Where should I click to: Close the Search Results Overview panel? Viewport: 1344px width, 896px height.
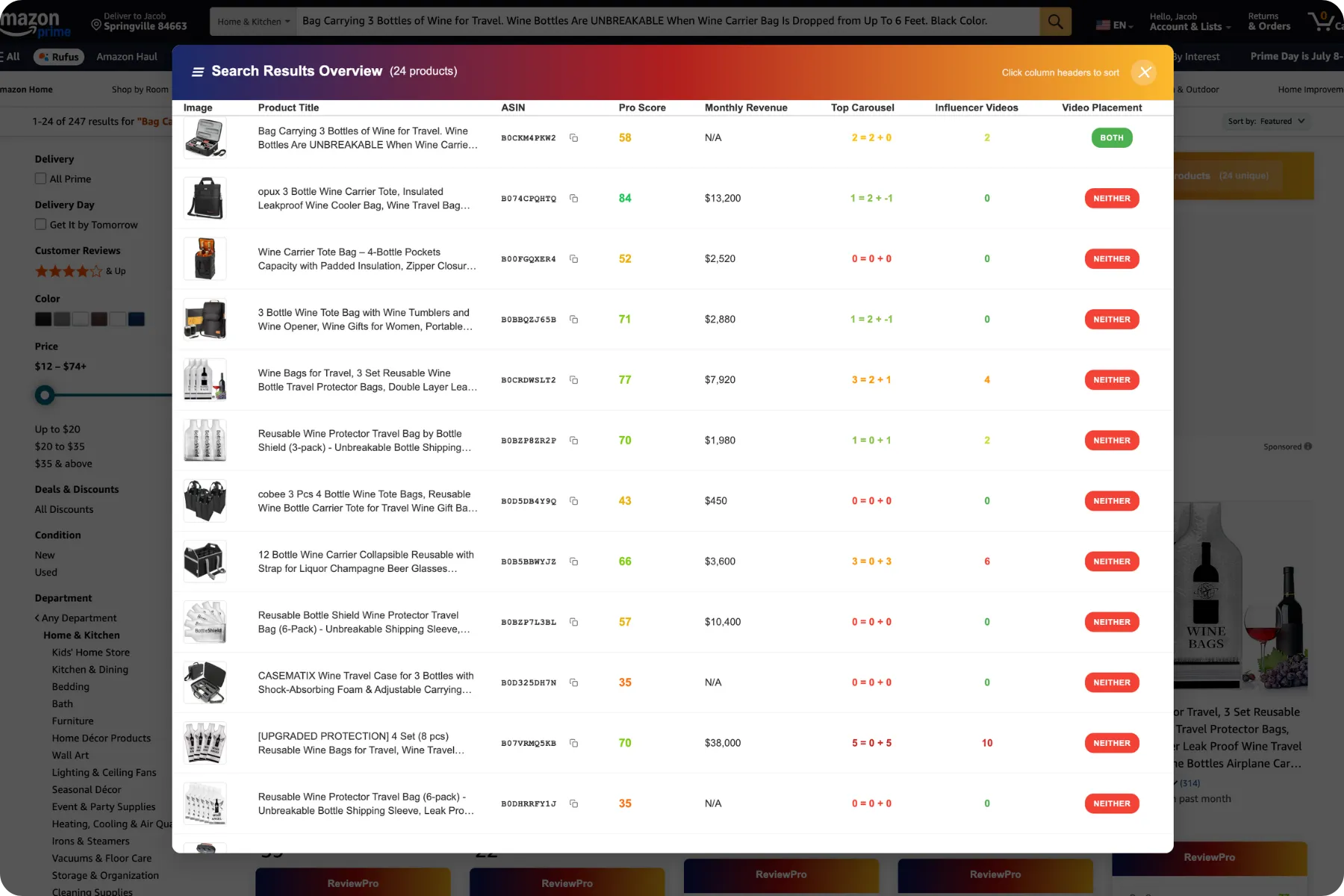pyautogui.click(x=1144, y=72)
